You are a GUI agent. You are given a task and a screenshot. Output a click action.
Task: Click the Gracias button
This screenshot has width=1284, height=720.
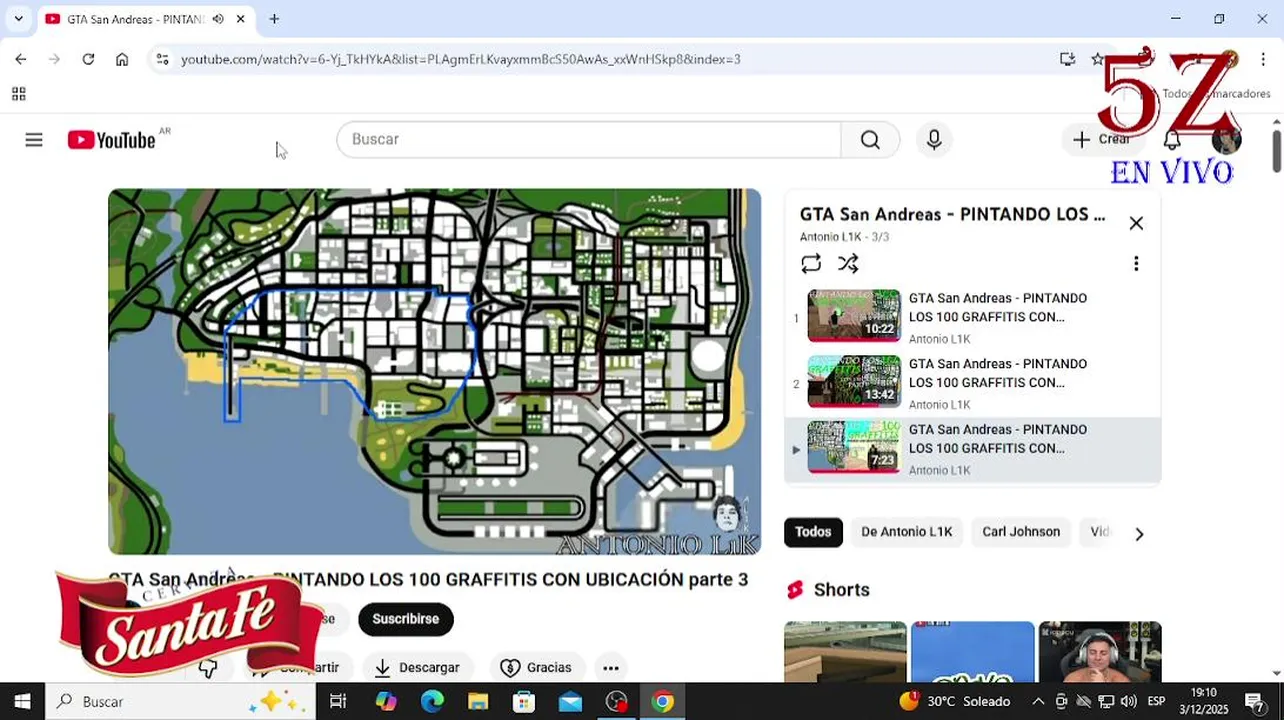point(536,668)
